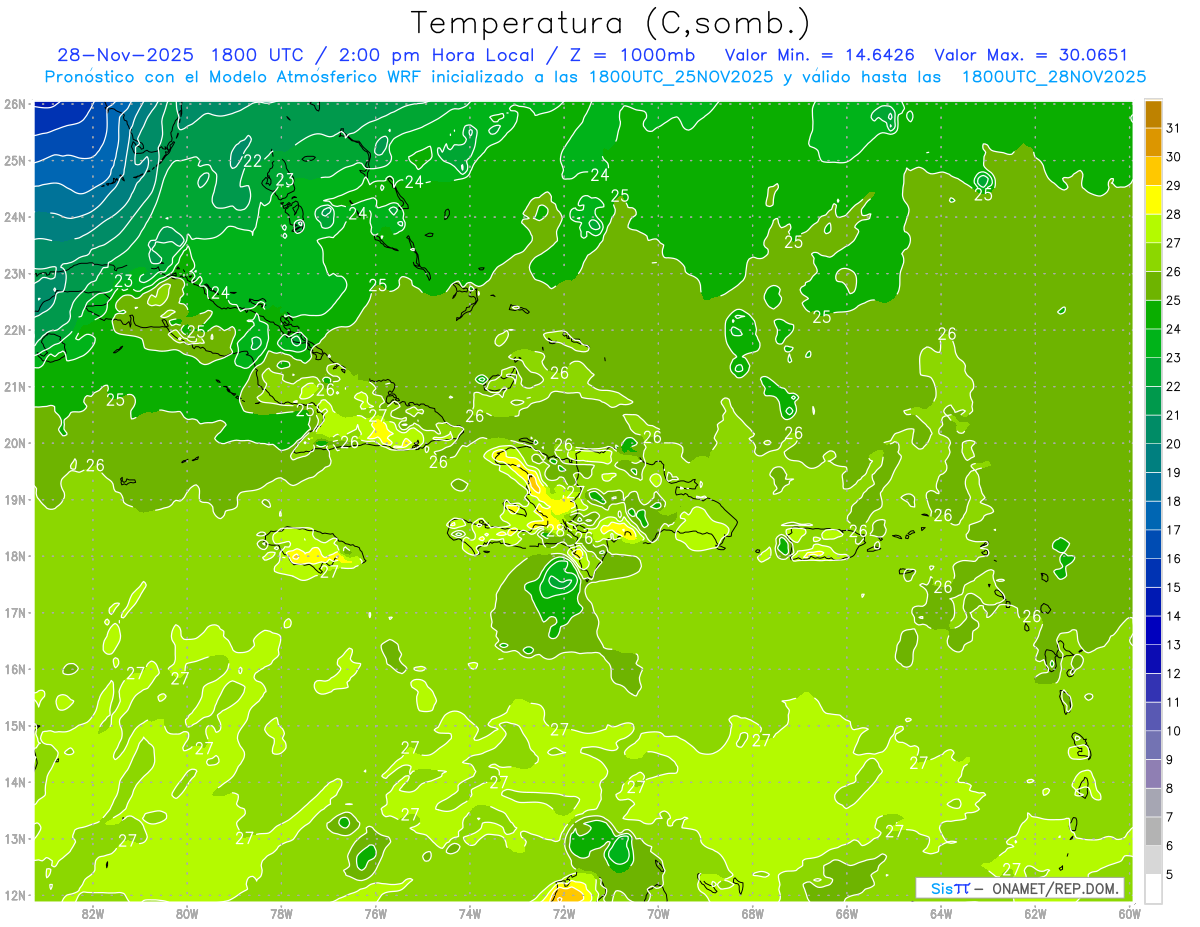1200x927 pixels.
Task: Click the 76W longitude axis label
Action: tap(376, 913)
